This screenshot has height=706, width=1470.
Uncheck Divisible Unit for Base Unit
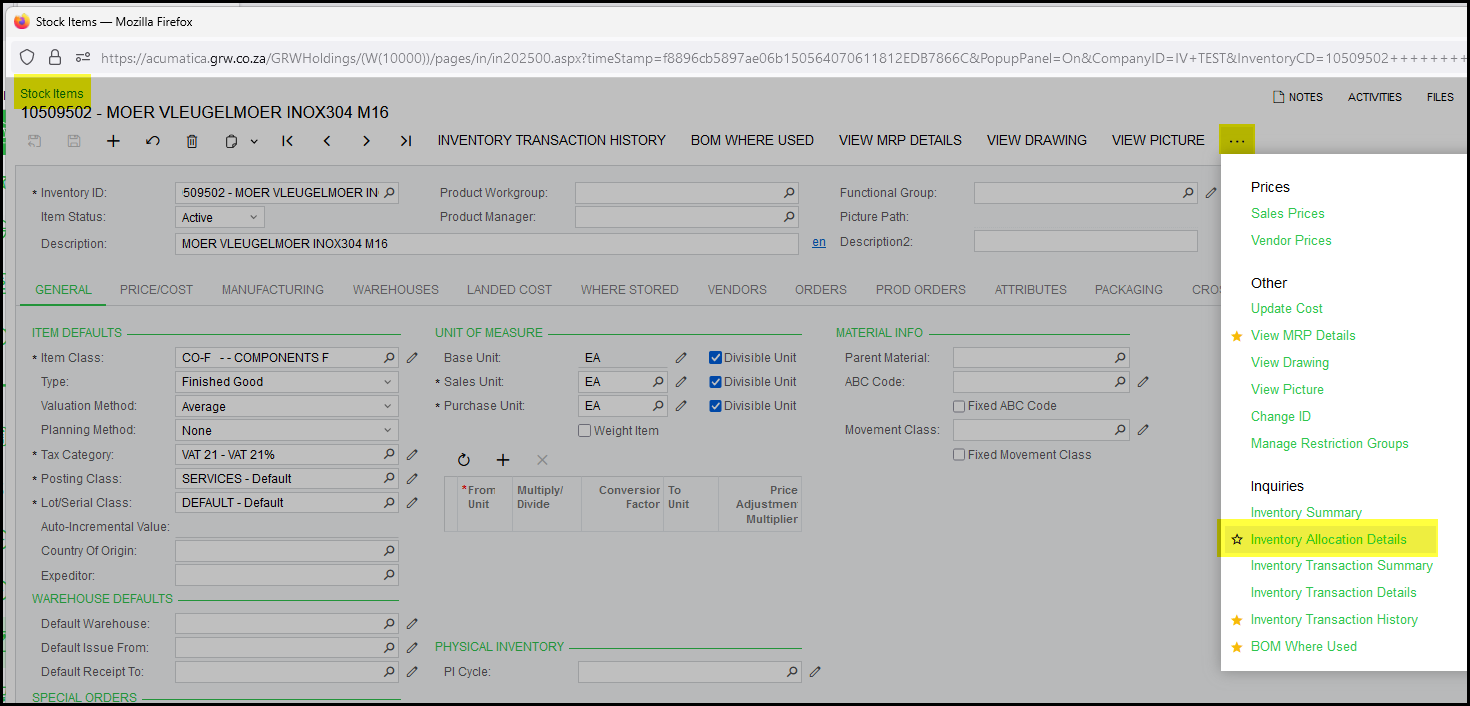click(715, 357)
